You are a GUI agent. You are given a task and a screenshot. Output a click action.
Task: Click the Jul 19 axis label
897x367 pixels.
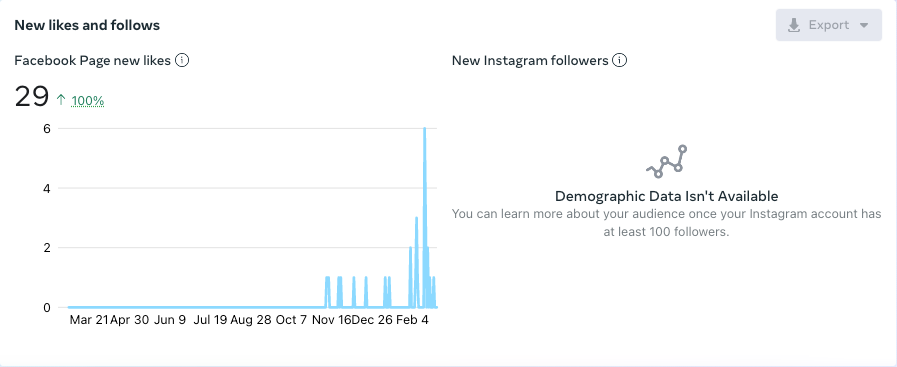210,320
